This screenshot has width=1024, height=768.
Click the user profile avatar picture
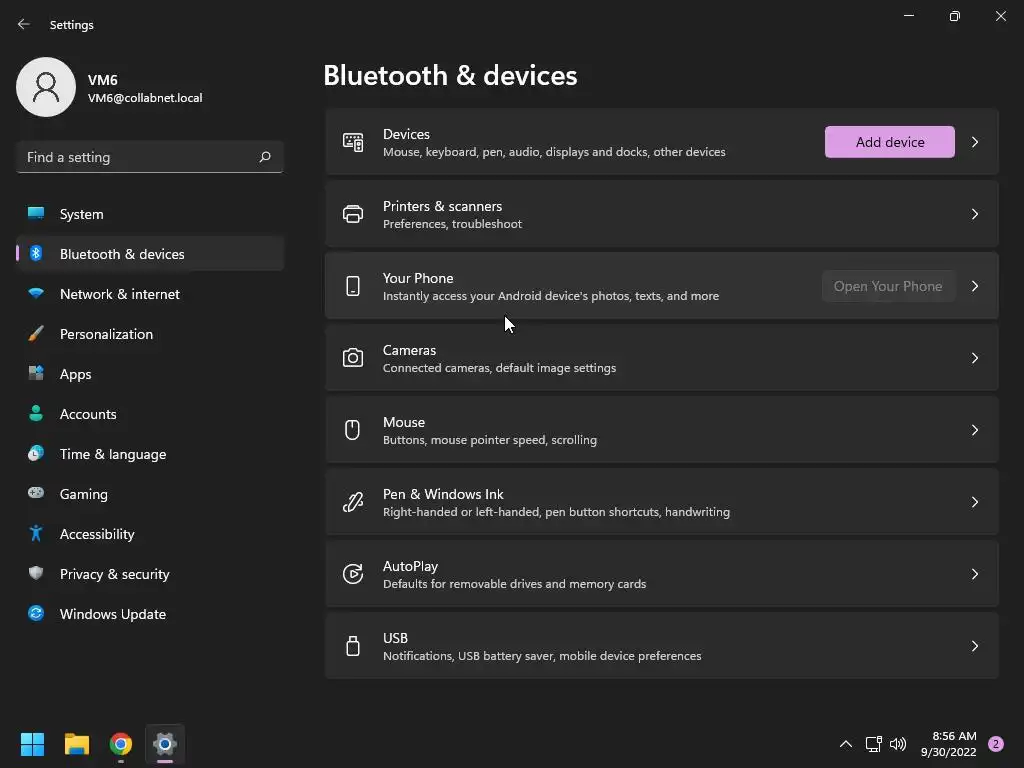[46, 87]
